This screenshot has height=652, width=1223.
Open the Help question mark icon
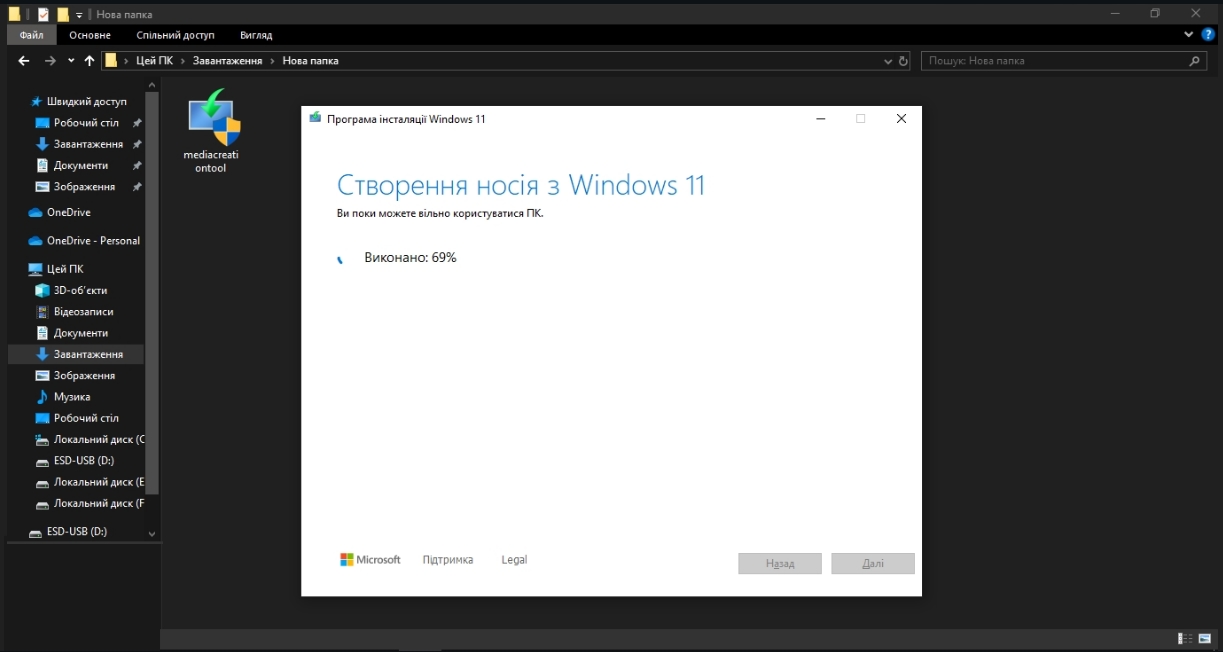click(x=1207, y=35)
